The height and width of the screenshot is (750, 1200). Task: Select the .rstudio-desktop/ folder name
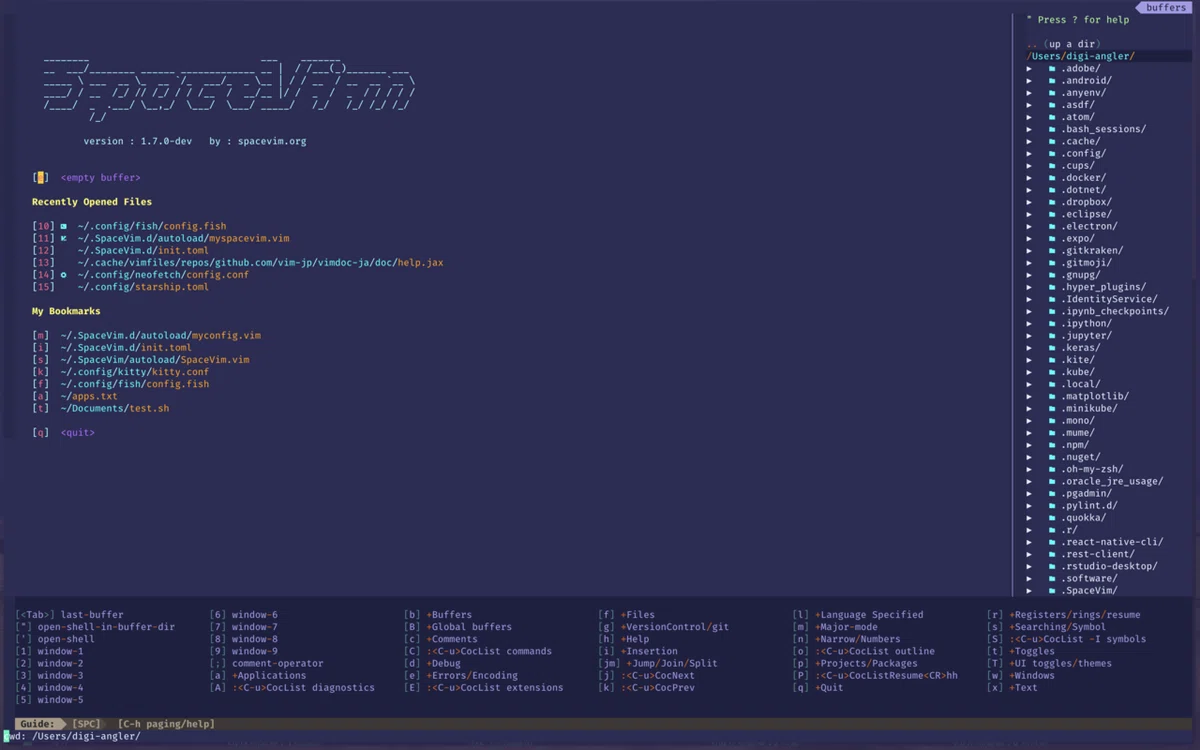click(x=1110, y=566)
